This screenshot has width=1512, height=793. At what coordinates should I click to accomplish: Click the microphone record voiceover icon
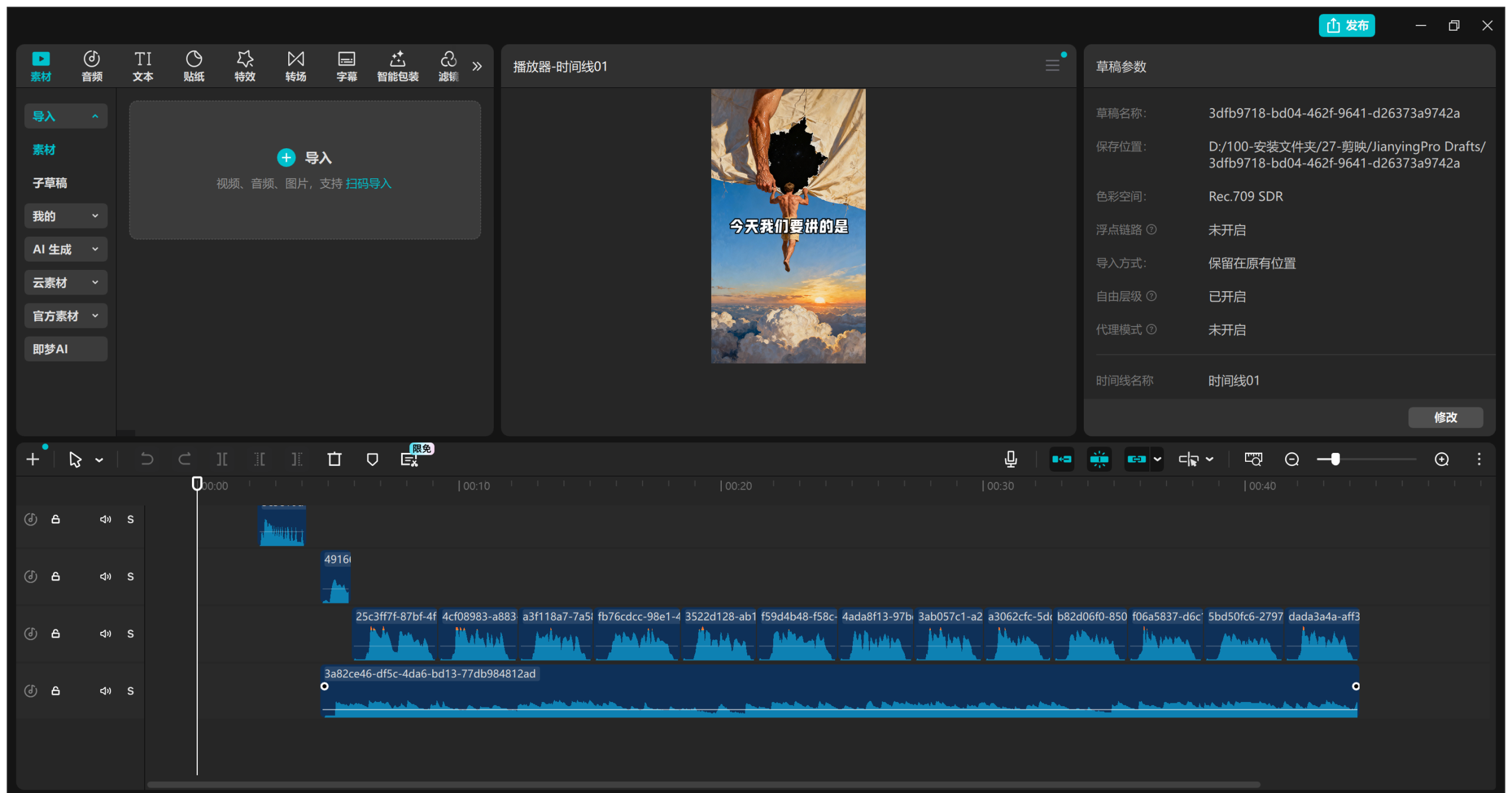click(x=1011, y=459)
